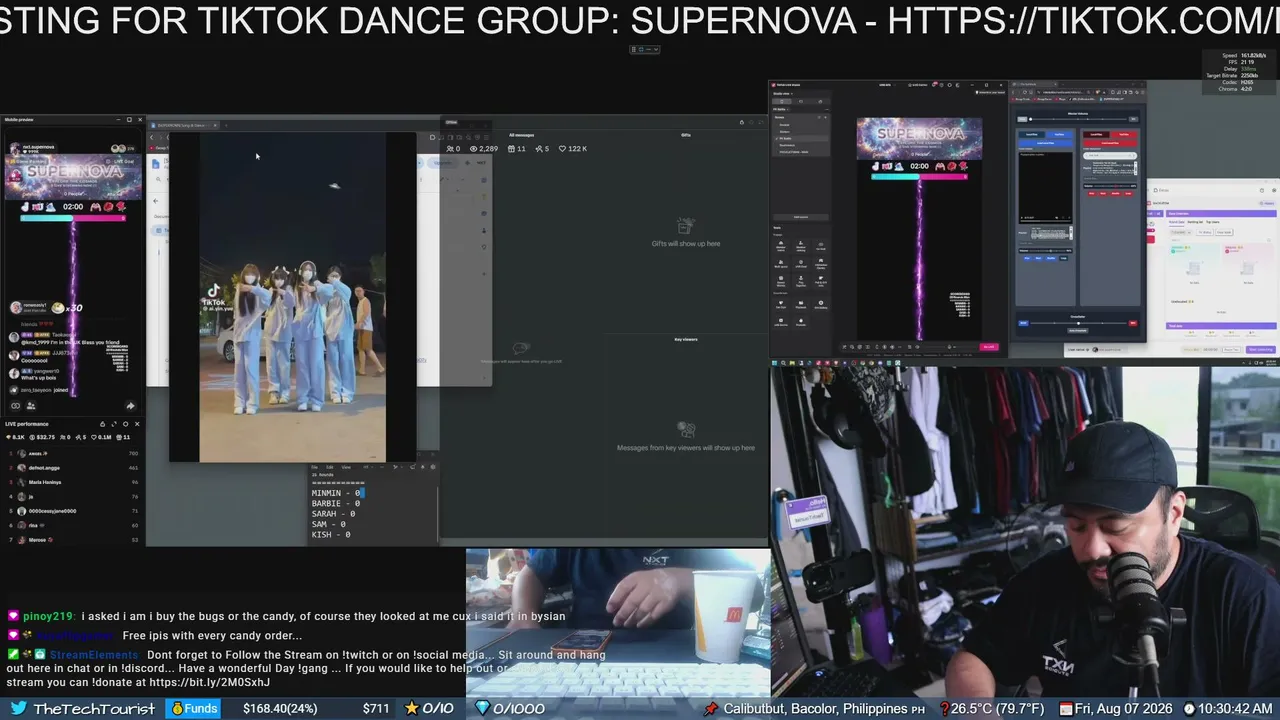The height and width of the screenshot is (720, 1280).
Task: Click the pinoy219 username in chat
Action: tap(47, 617)
